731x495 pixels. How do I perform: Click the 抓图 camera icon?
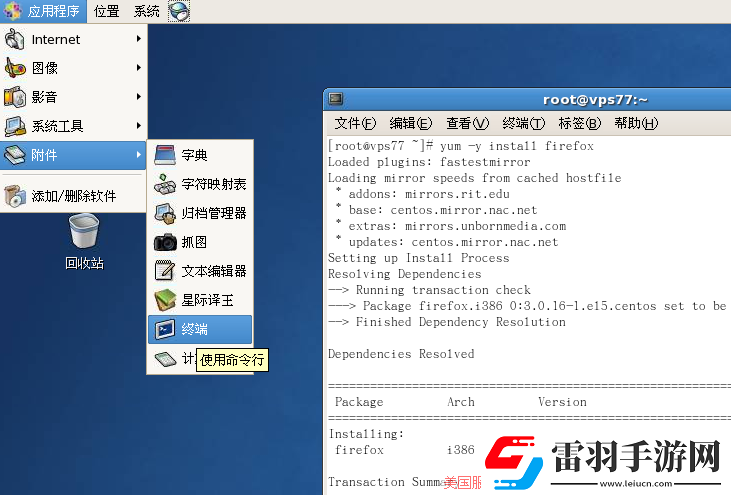165,242
